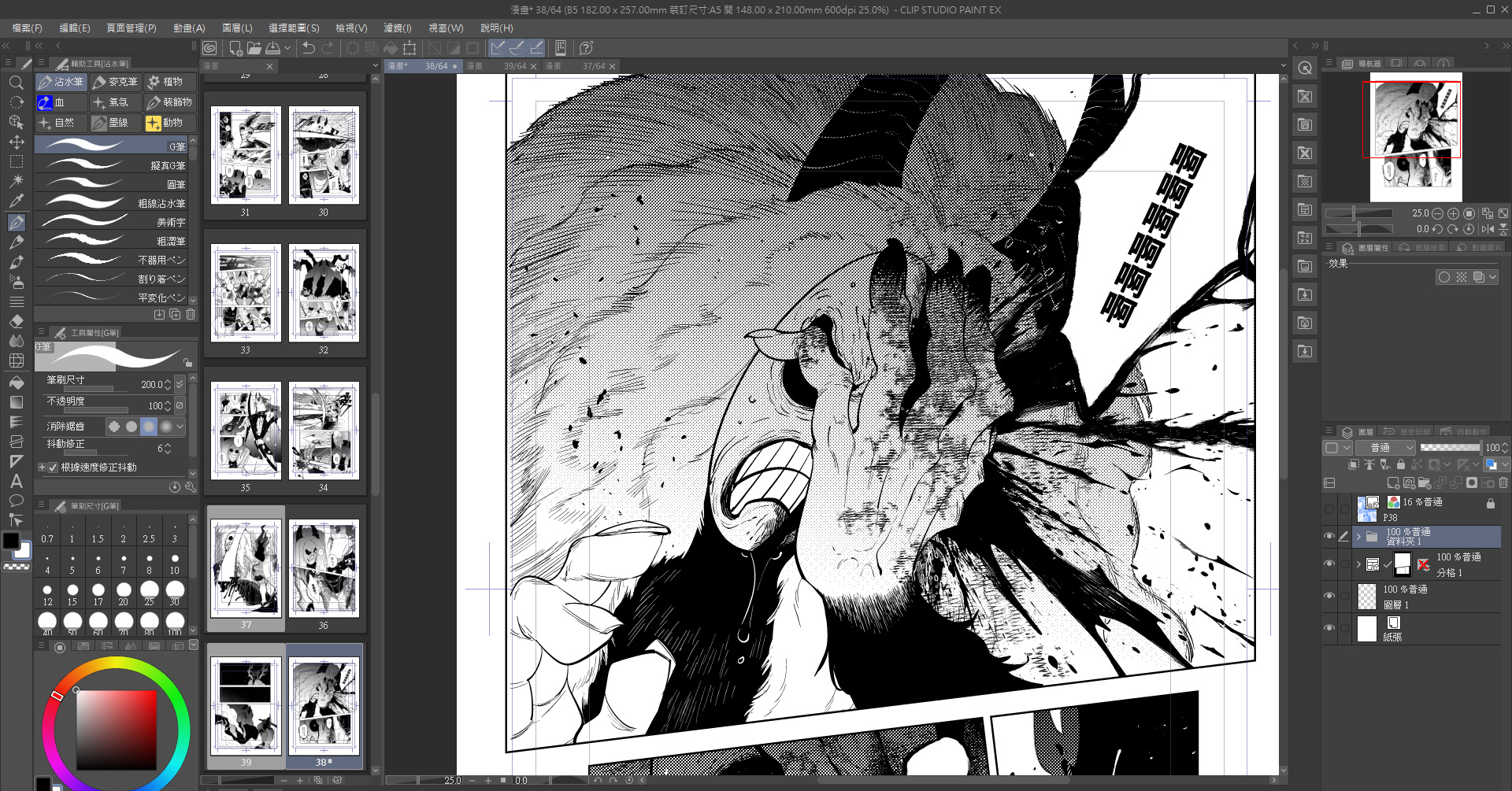The image size is (1512, 791).
Task: Open brush size dynamics dropdown button
Action: 180,384
